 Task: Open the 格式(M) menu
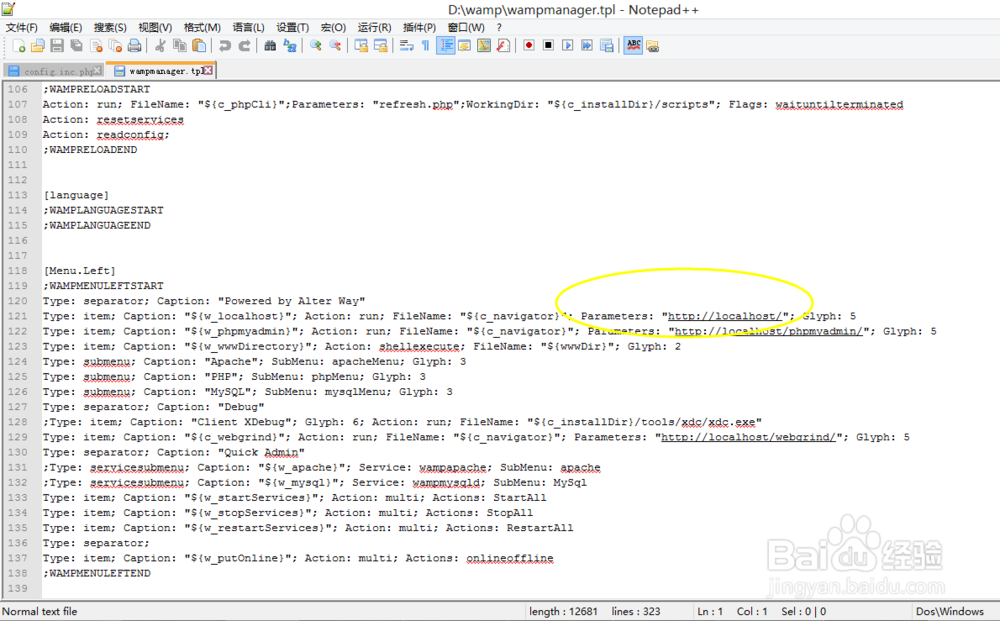click(x=202, y=27)
